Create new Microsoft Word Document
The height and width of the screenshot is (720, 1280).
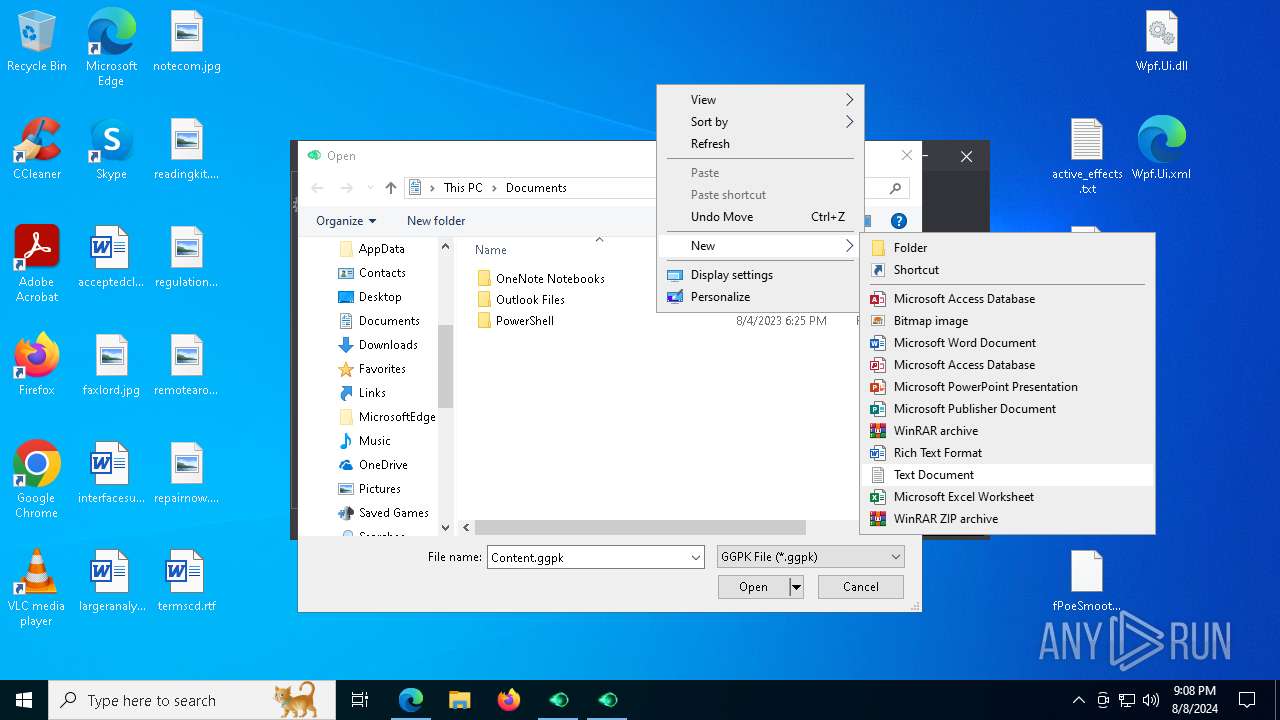coord(1008,343)
